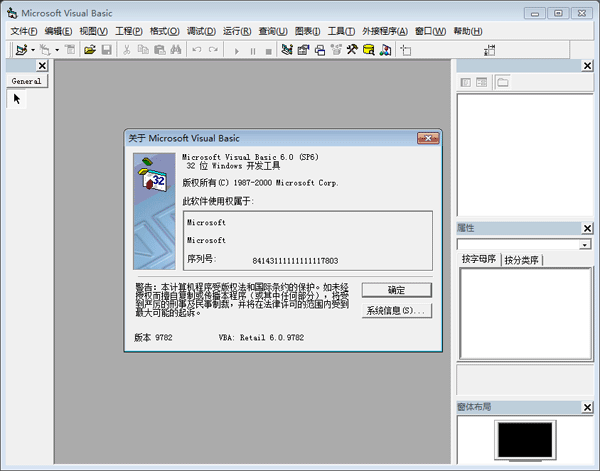Click the Find binoculars icon
600x471 pixels.
[x=176, y=50]
